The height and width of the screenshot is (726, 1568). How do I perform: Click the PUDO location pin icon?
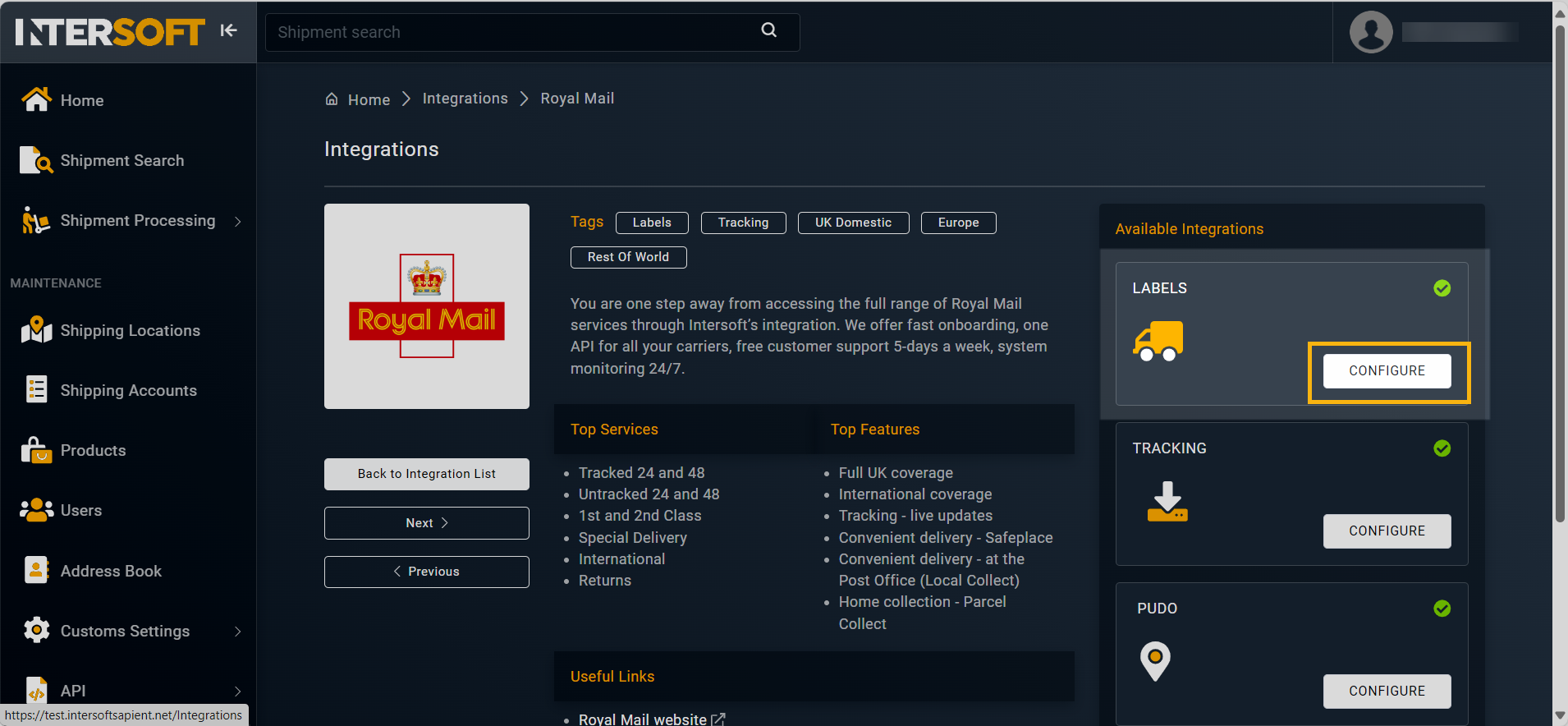tap(1155, 661)
